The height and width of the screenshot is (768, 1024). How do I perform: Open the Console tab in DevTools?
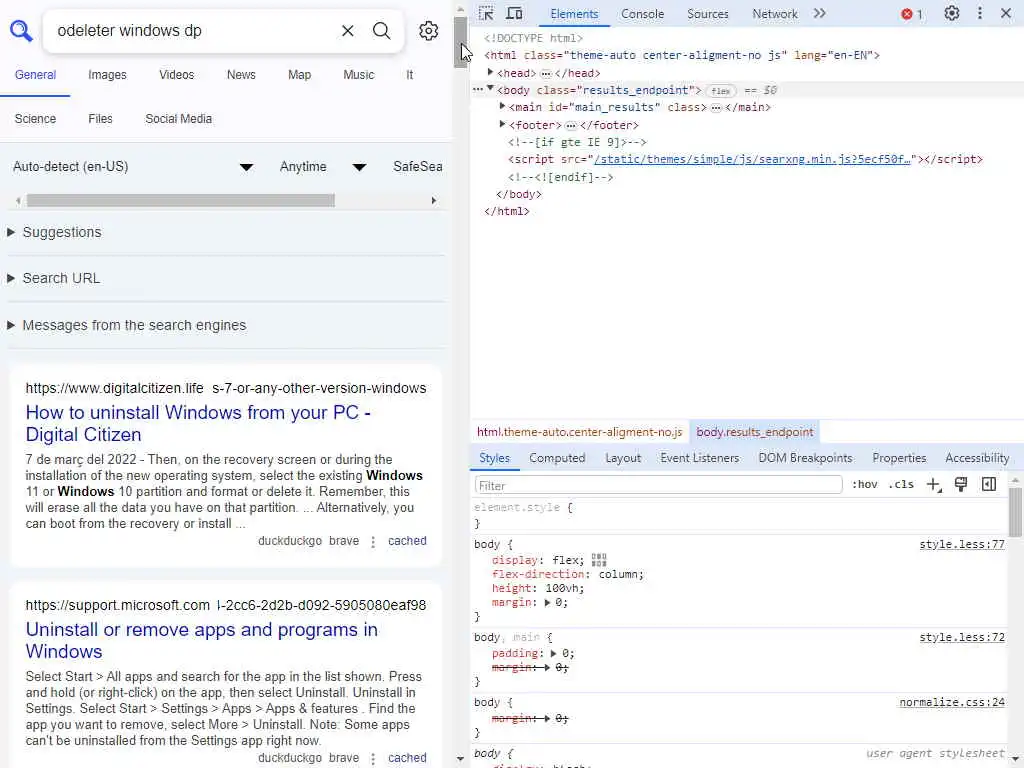(642, 14)
